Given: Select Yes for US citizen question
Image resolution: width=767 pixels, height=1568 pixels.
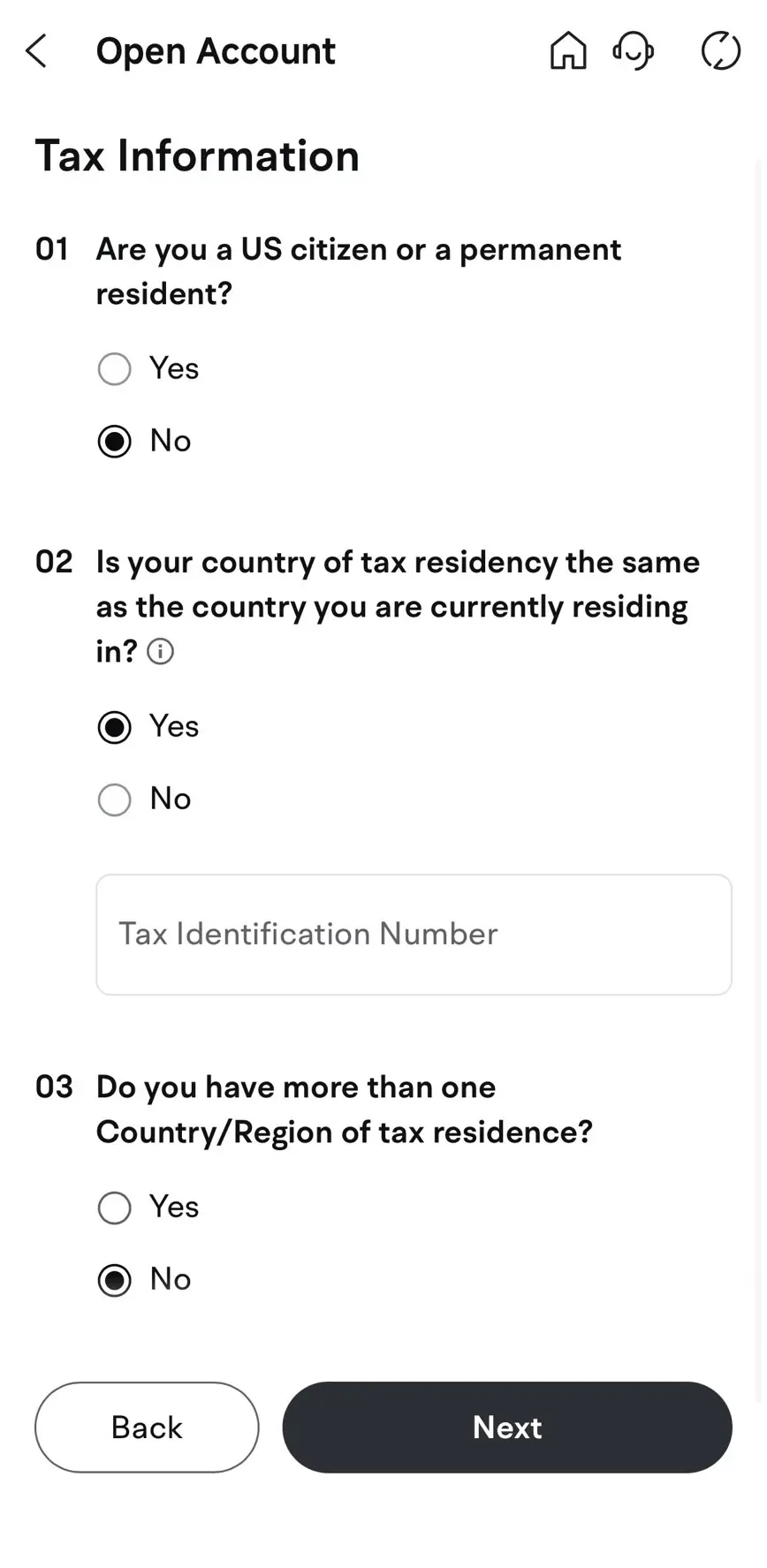Looking at the screenshot, I should [x=115, y=368].
